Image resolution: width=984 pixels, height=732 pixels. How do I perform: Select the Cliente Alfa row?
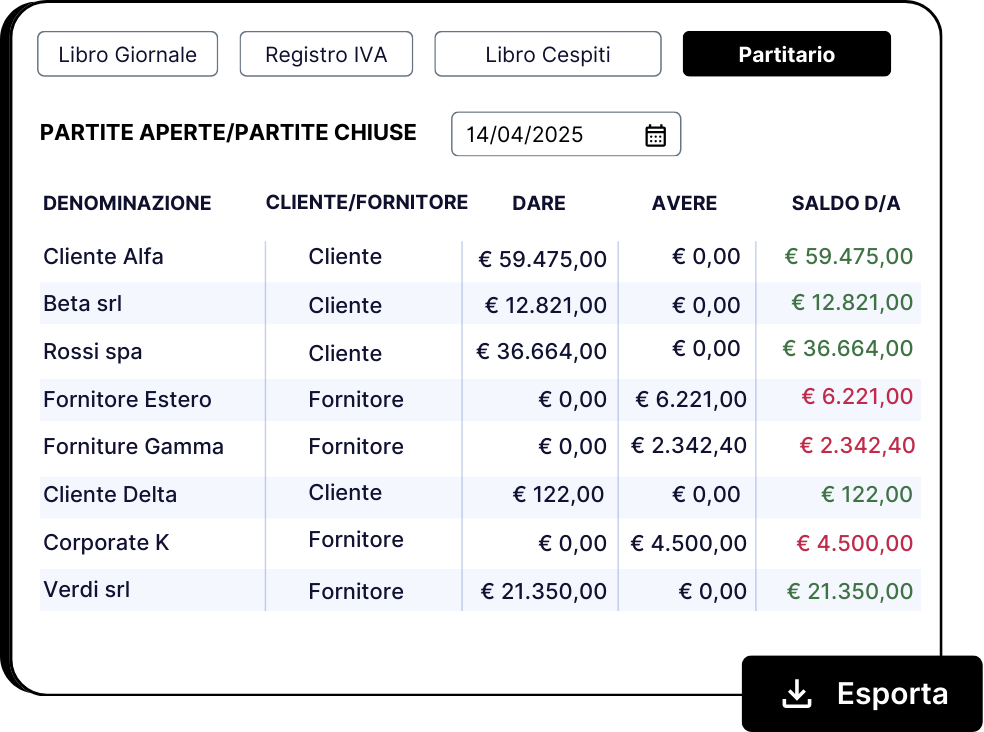[480, 257]
